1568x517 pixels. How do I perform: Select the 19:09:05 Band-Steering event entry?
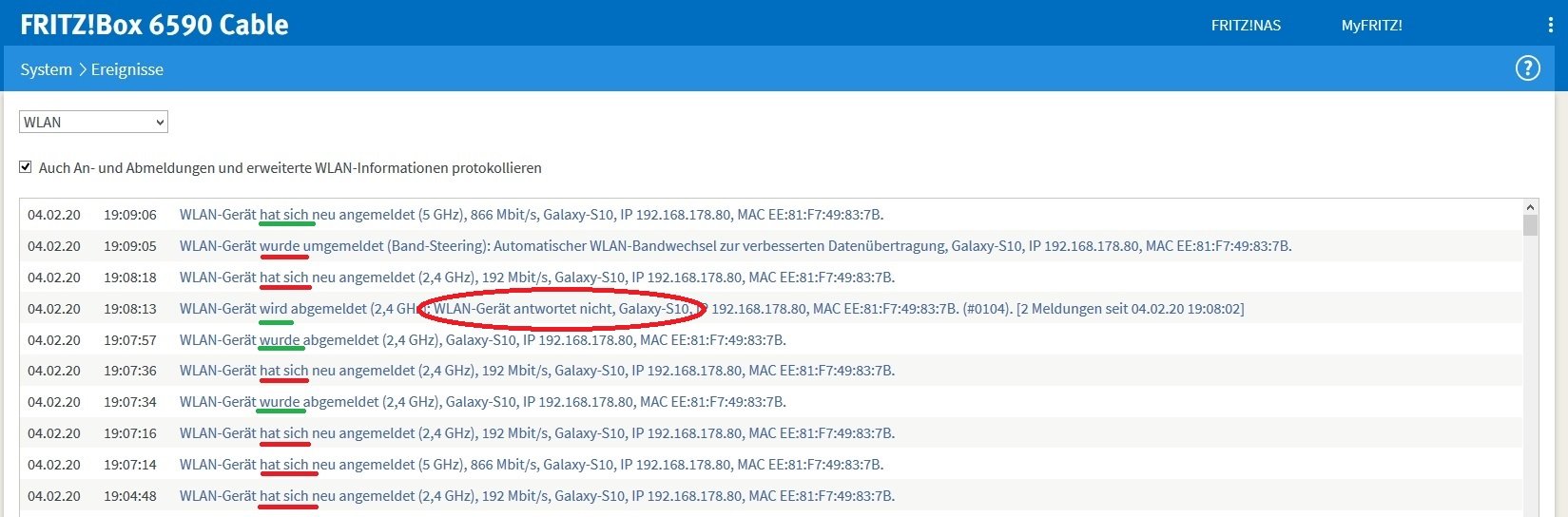[x=771, y=246]
